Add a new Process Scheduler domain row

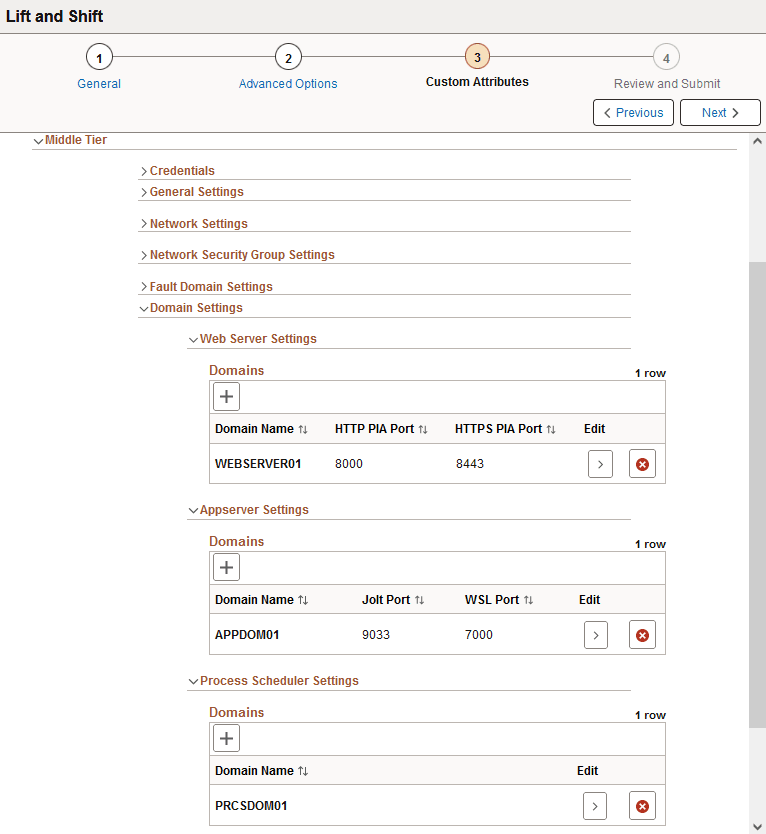(226, 738)
